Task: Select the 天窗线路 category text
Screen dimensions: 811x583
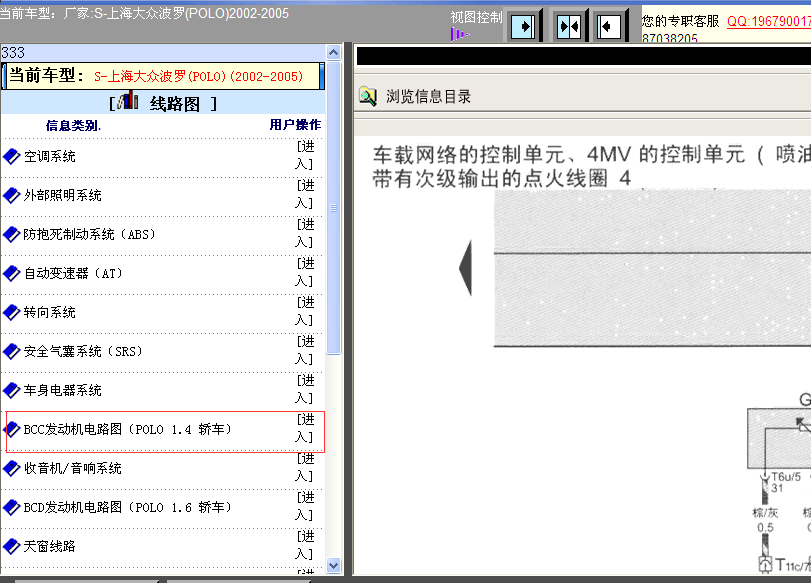Action: [x=50, y=546]
